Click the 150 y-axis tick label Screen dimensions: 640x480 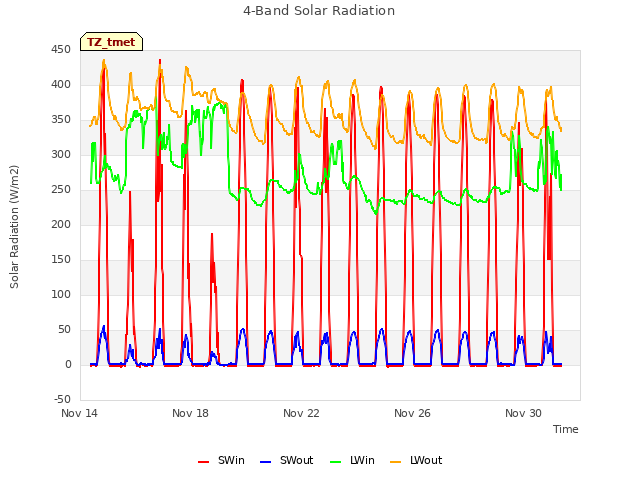tap(61, 260)
